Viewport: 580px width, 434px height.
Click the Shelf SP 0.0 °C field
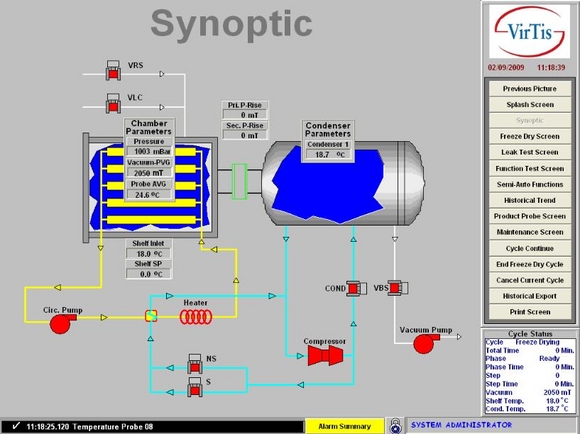[149, 274]
